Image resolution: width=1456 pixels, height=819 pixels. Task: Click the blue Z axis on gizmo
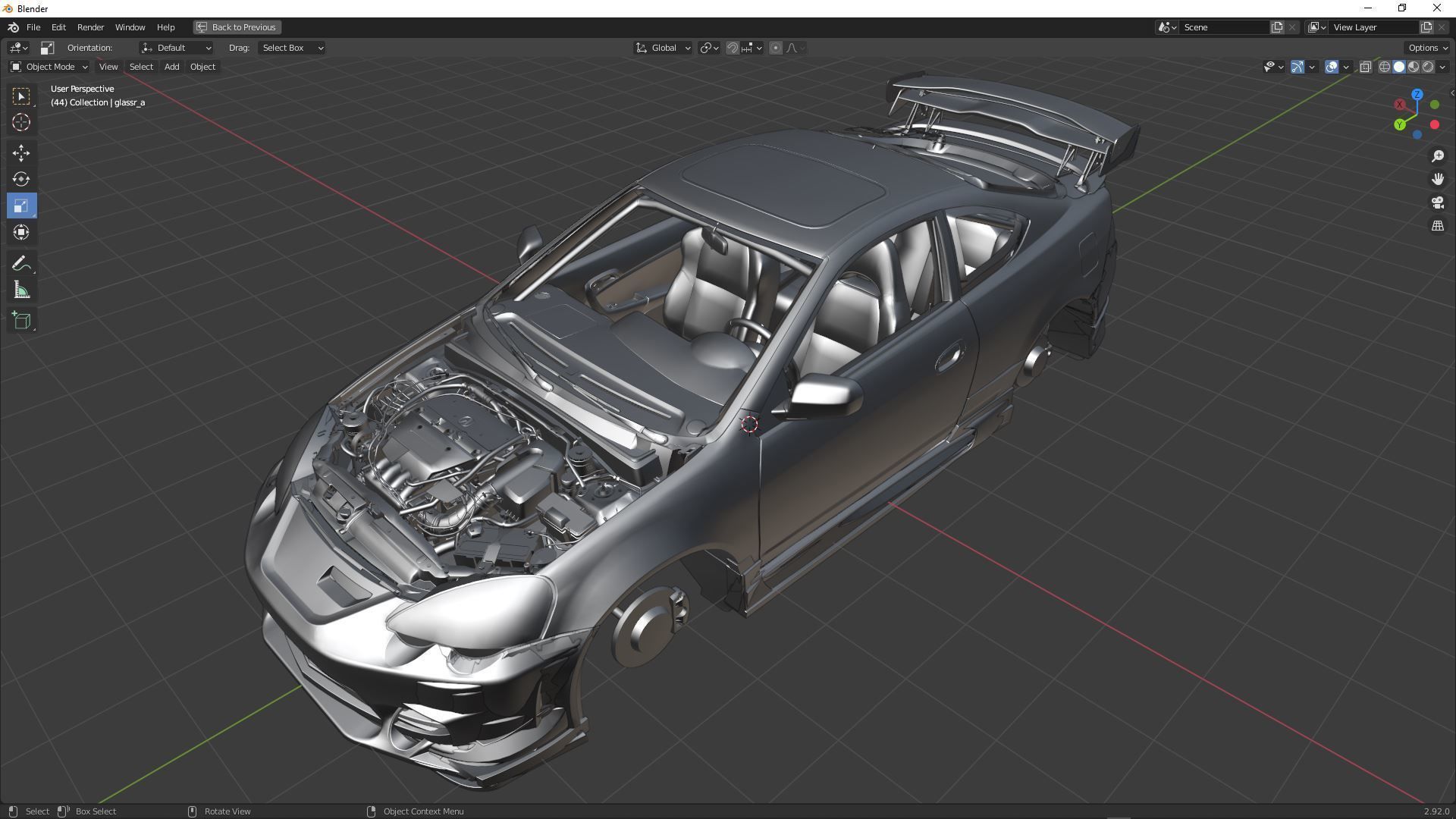pos(1417,95)
